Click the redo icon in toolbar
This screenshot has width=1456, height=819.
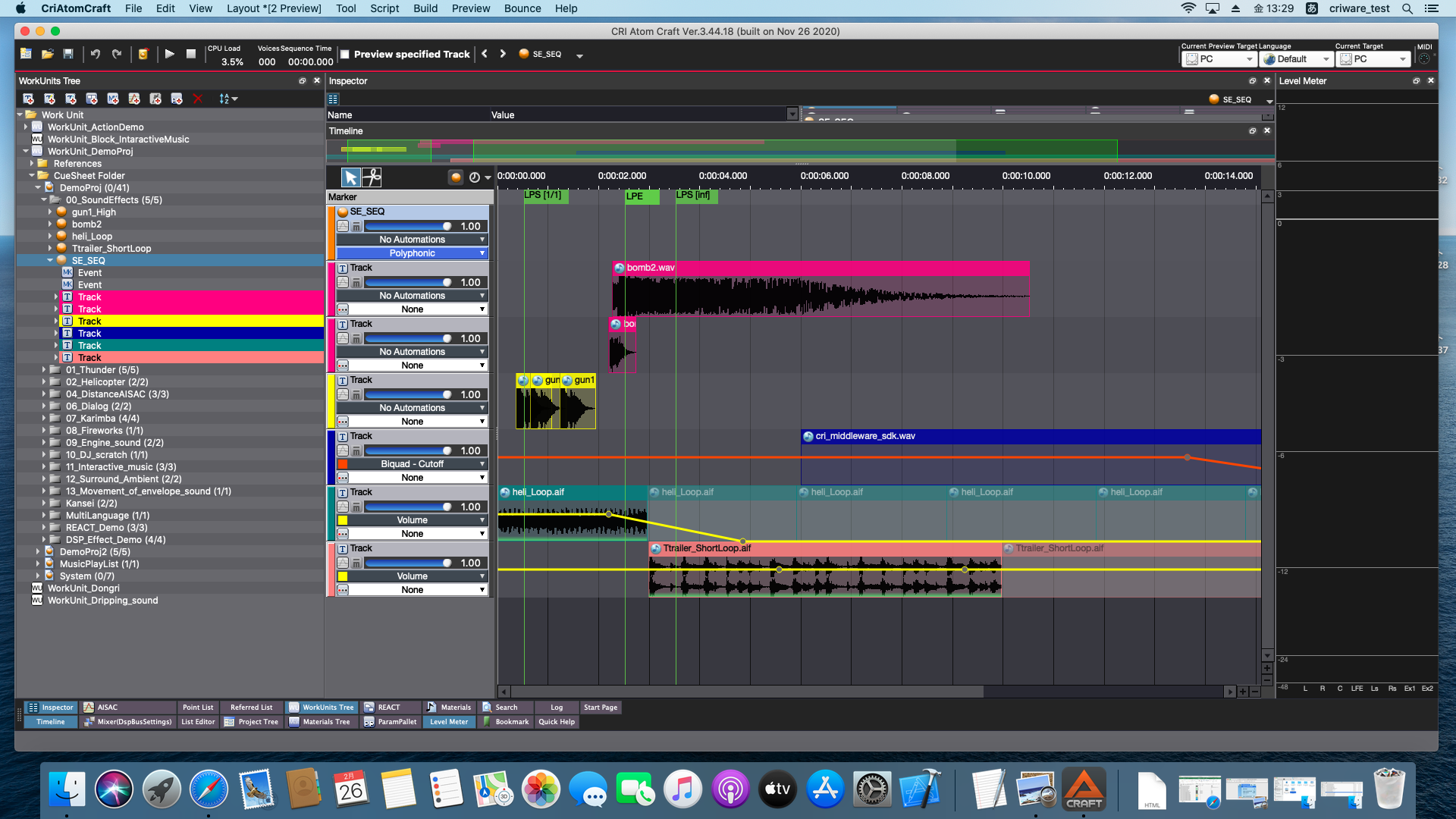[x=116, y=53]
